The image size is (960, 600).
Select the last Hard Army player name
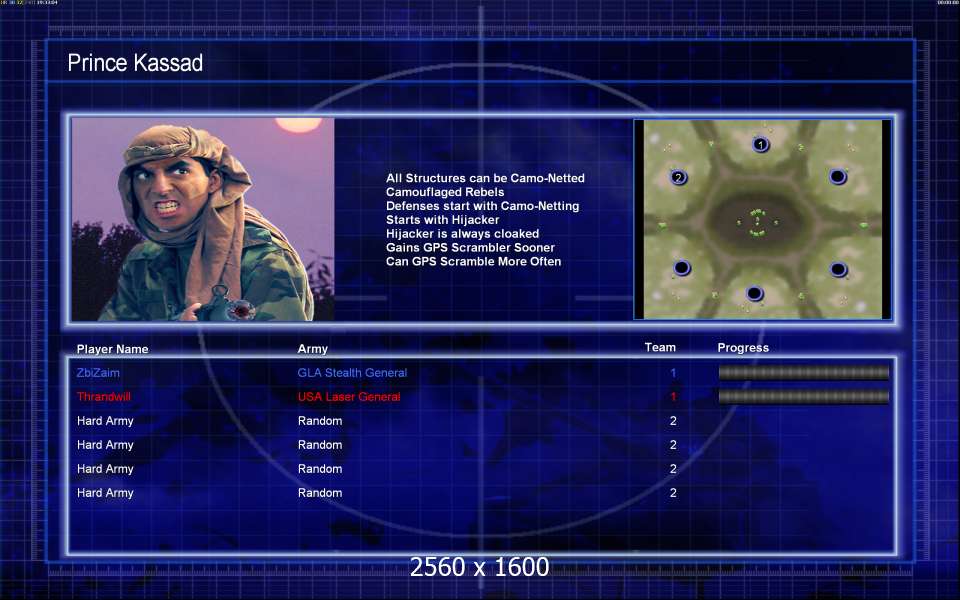pyautogui.click(x=105, y=493)
